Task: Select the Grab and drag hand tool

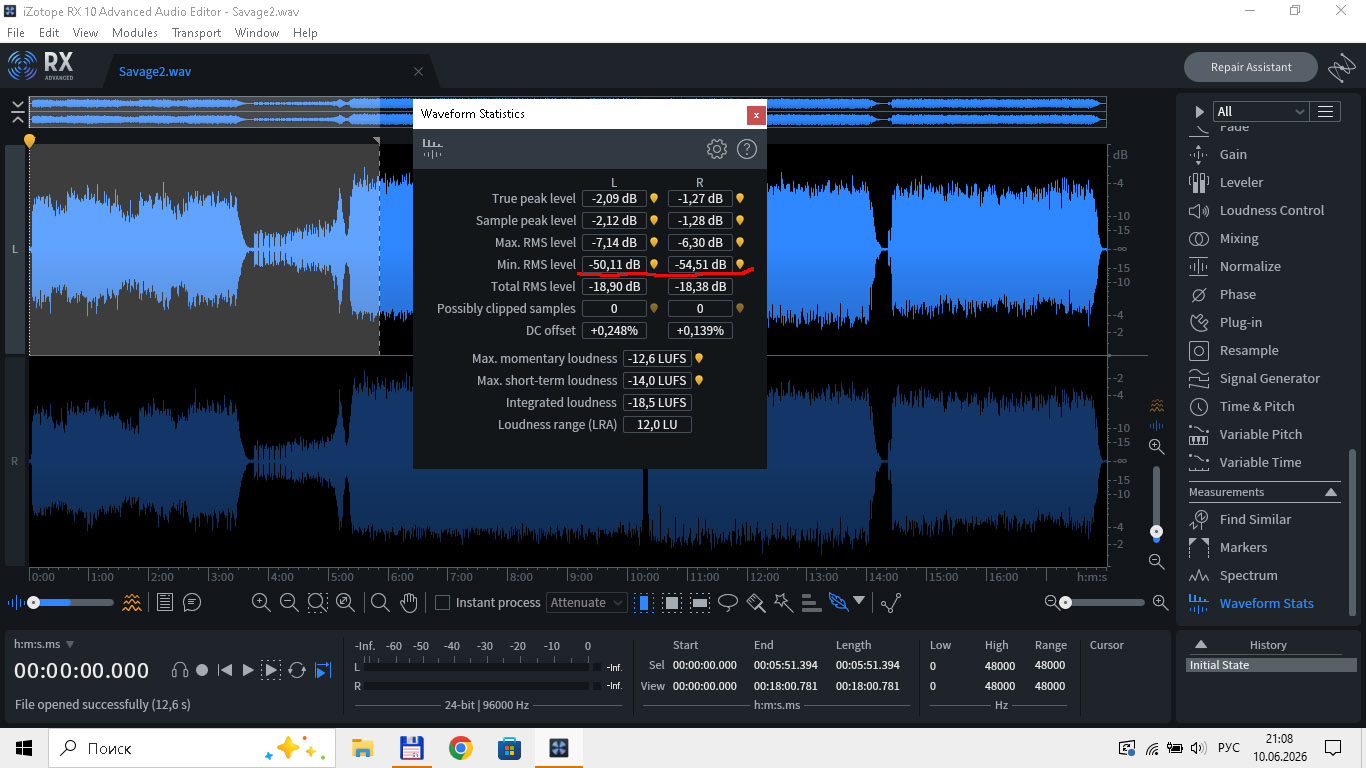Action: coord(408,602)
